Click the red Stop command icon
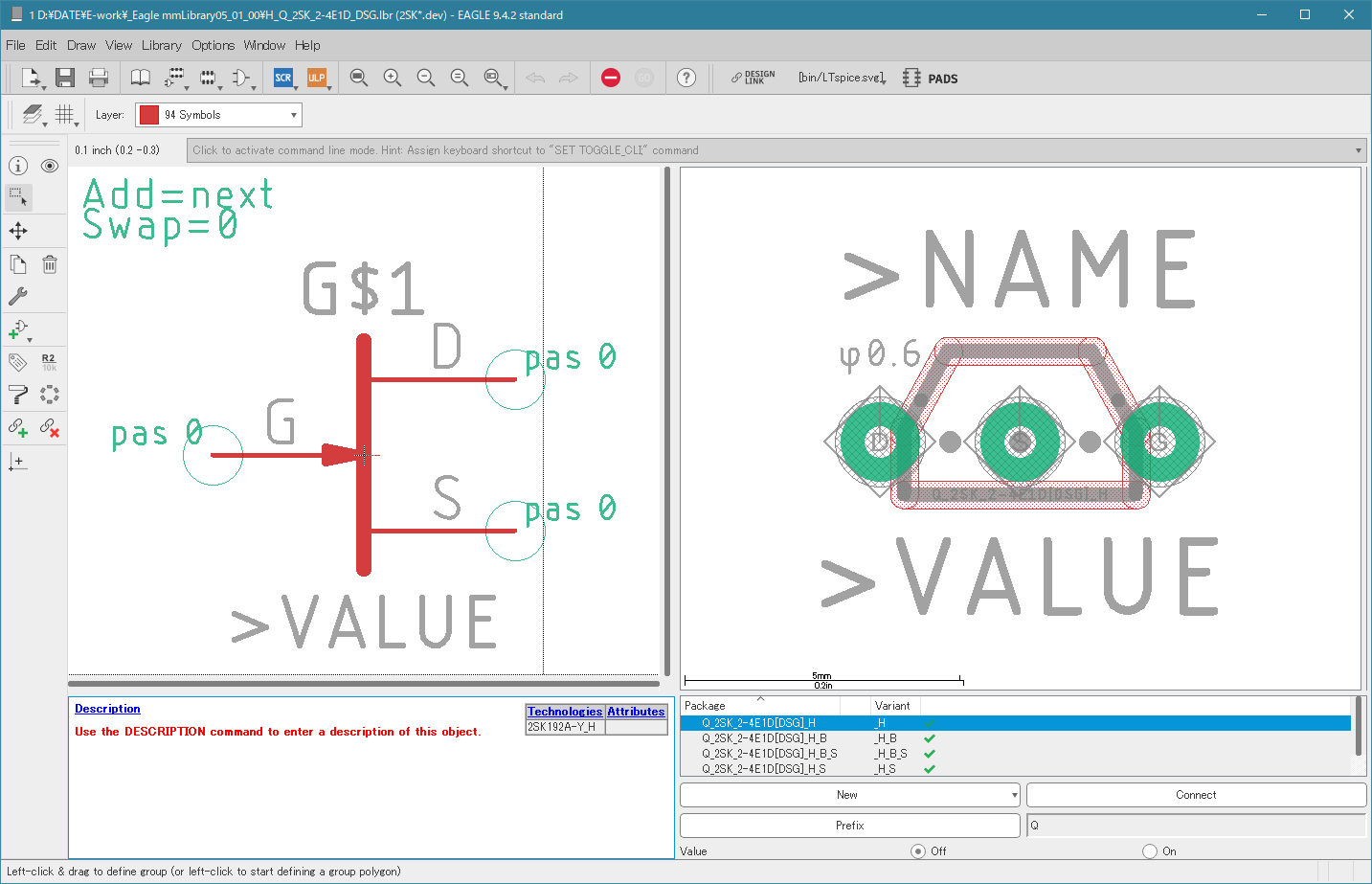Viewport: 1372px width, 884px height. [611, 79]
